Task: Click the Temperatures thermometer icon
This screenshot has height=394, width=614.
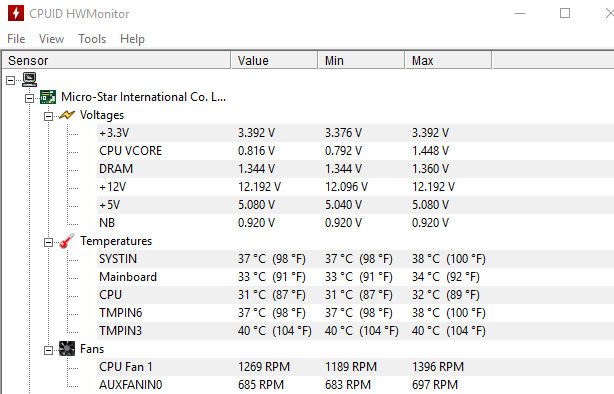Action: [x=67, y=241]
